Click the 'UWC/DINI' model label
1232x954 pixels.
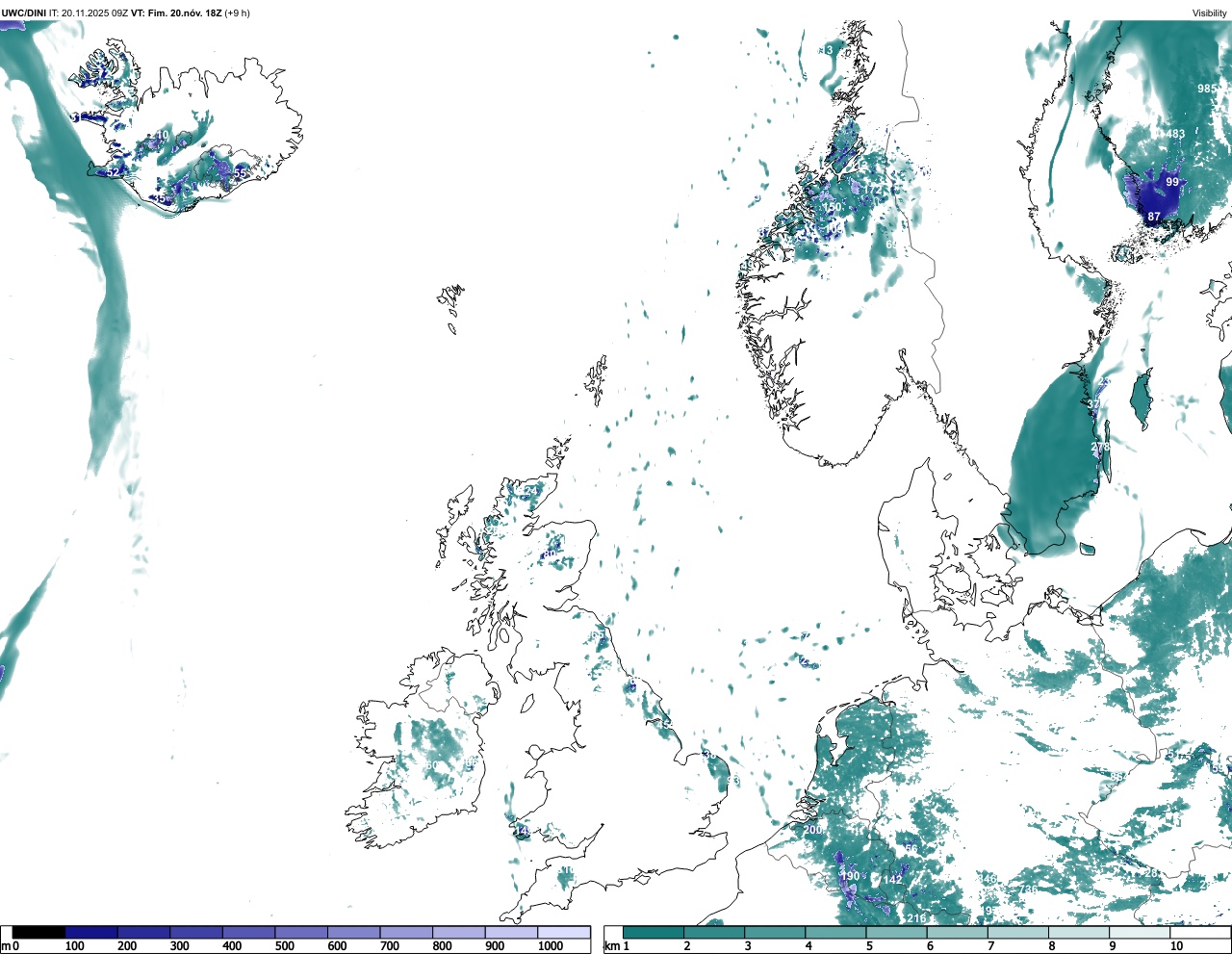pyautogui.click(x=24, y=13)
